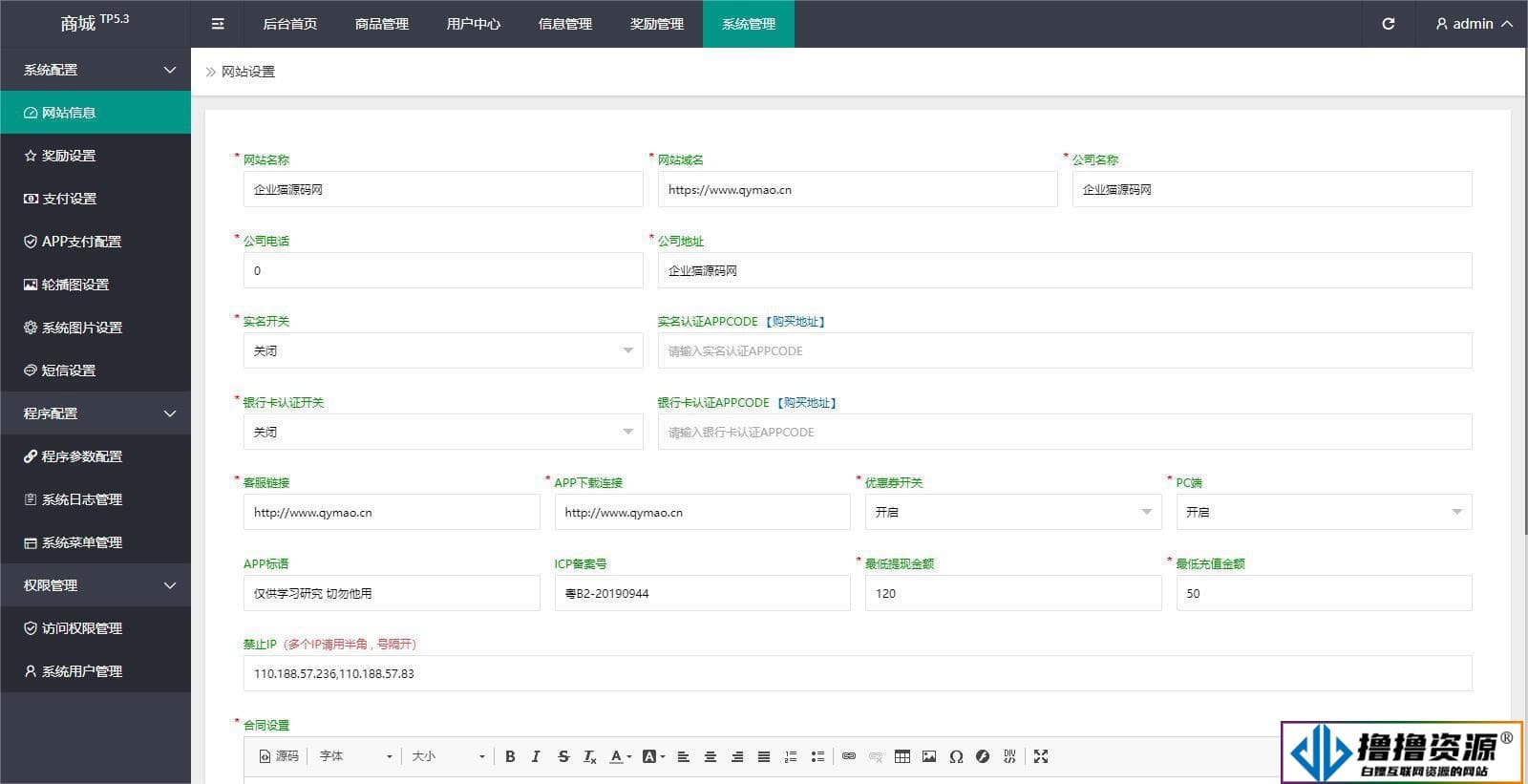
Task: Open the 实名开关 dropdown
Action: (x=443, y=350)
